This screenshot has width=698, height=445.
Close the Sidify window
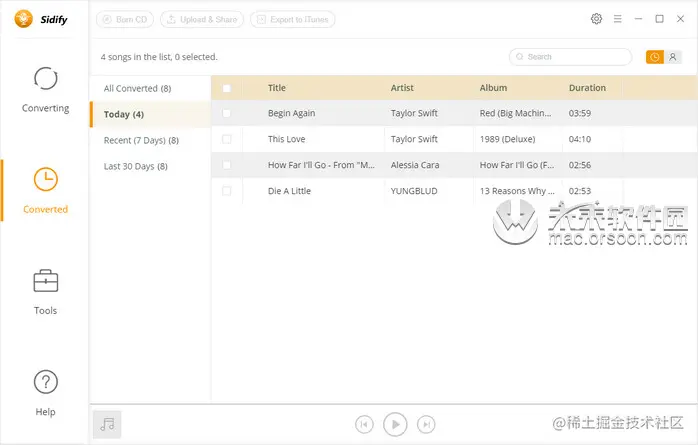[680, 19]
